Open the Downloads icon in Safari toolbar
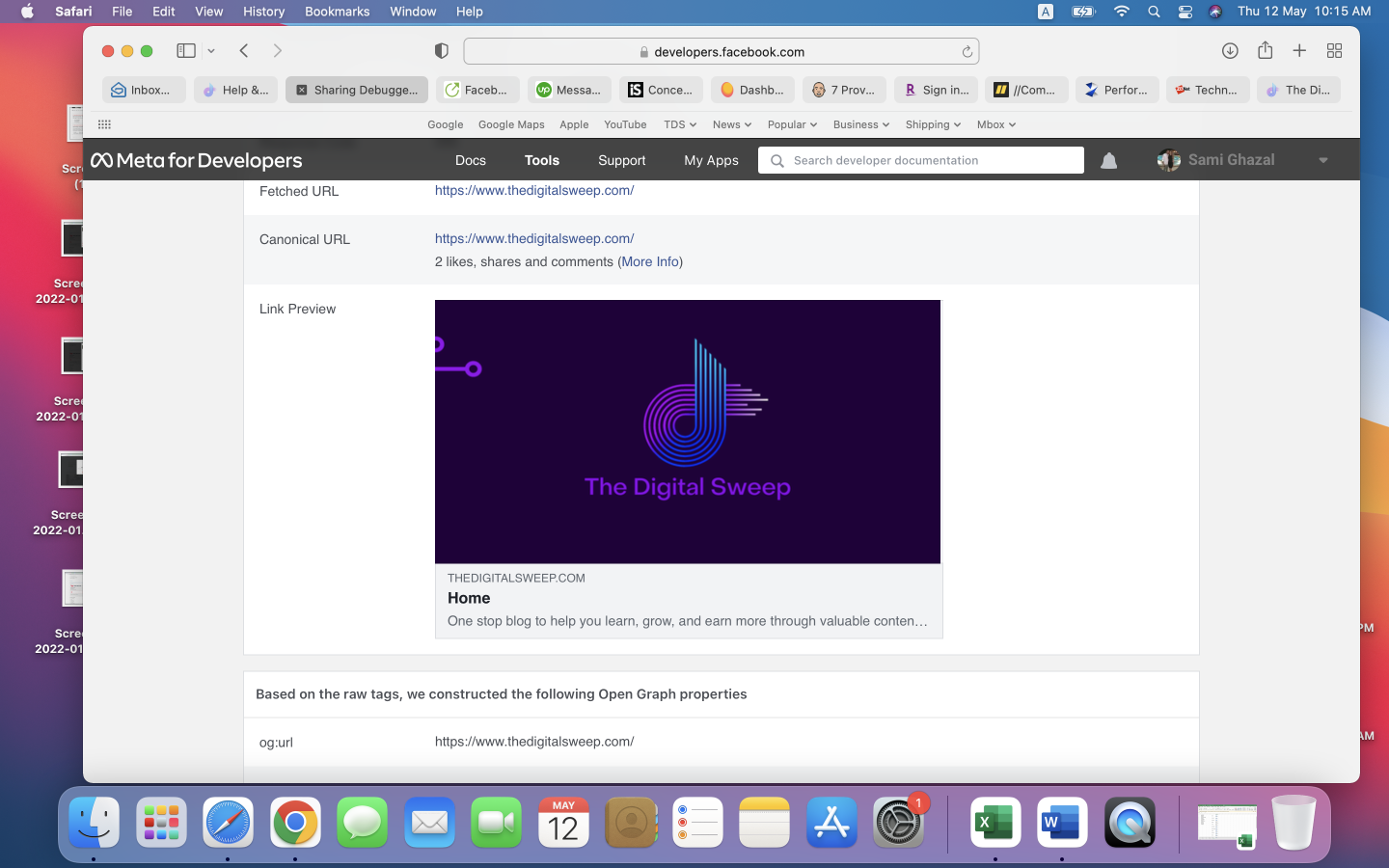The image size is (1389, 868). point(1230,51)
